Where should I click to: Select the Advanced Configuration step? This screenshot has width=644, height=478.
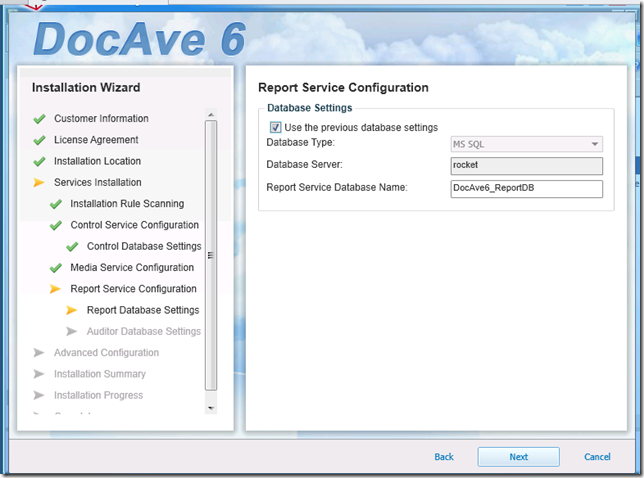pyautogui.click(x=106, y=353)
